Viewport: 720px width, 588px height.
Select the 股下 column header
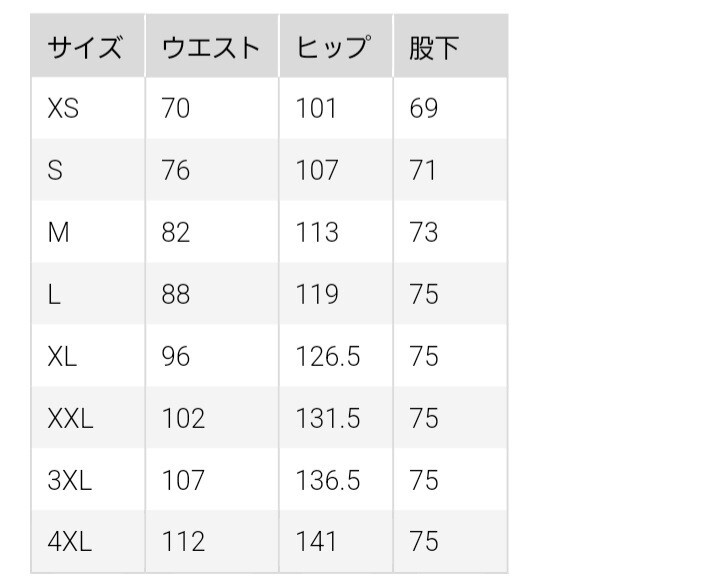click(x=433, y=47)
